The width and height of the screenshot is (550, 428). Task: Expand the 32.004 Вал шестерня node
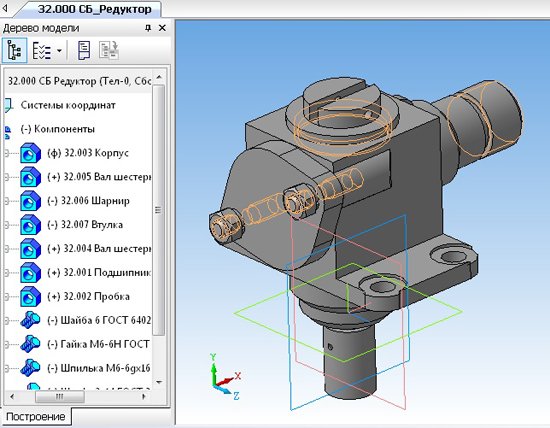(7, 249)
